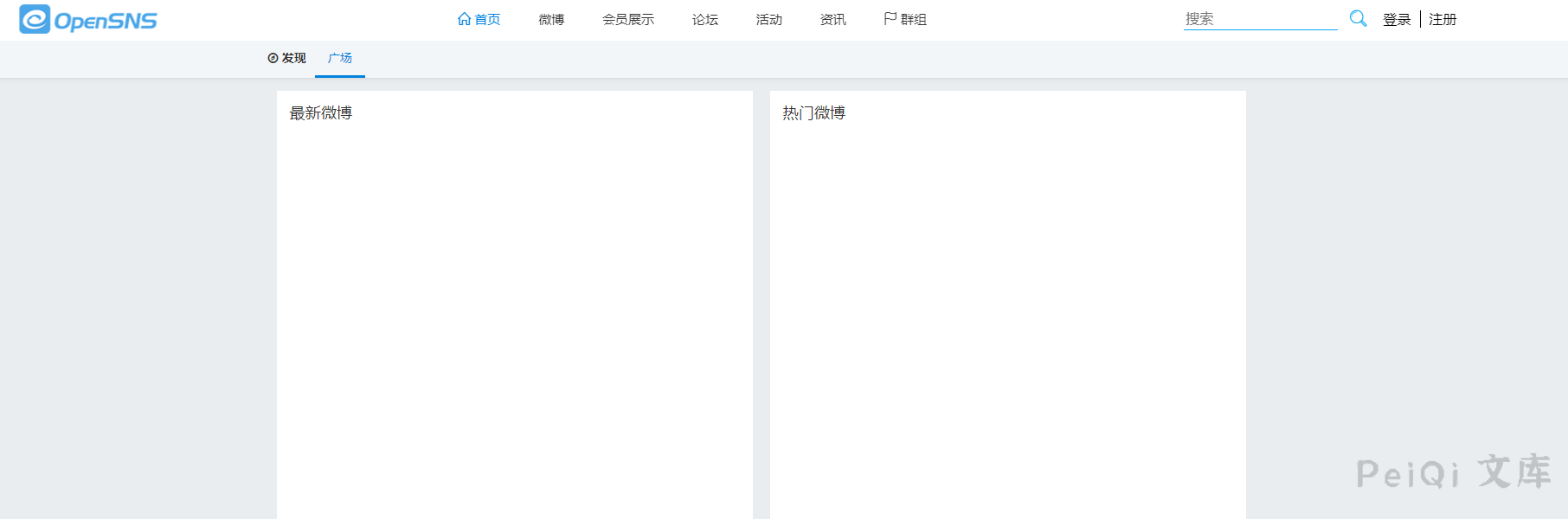The height and width of the screenshot is (519, 1568).
Task: Click the magnifying glass search icon
Action: point(1358,18)
